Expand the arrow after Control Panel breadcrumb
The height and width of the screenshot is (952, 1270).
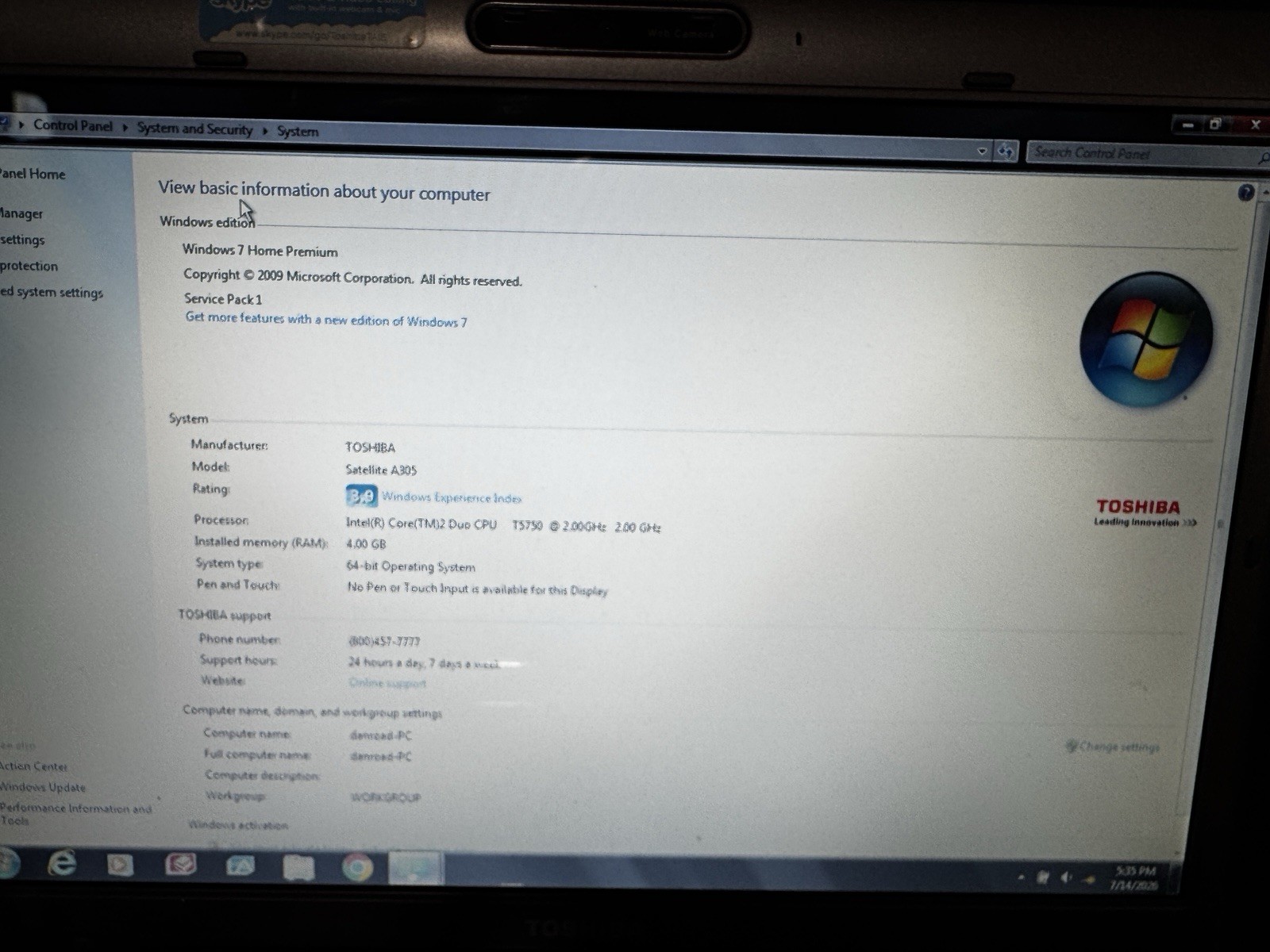click(x=125, y=127)
